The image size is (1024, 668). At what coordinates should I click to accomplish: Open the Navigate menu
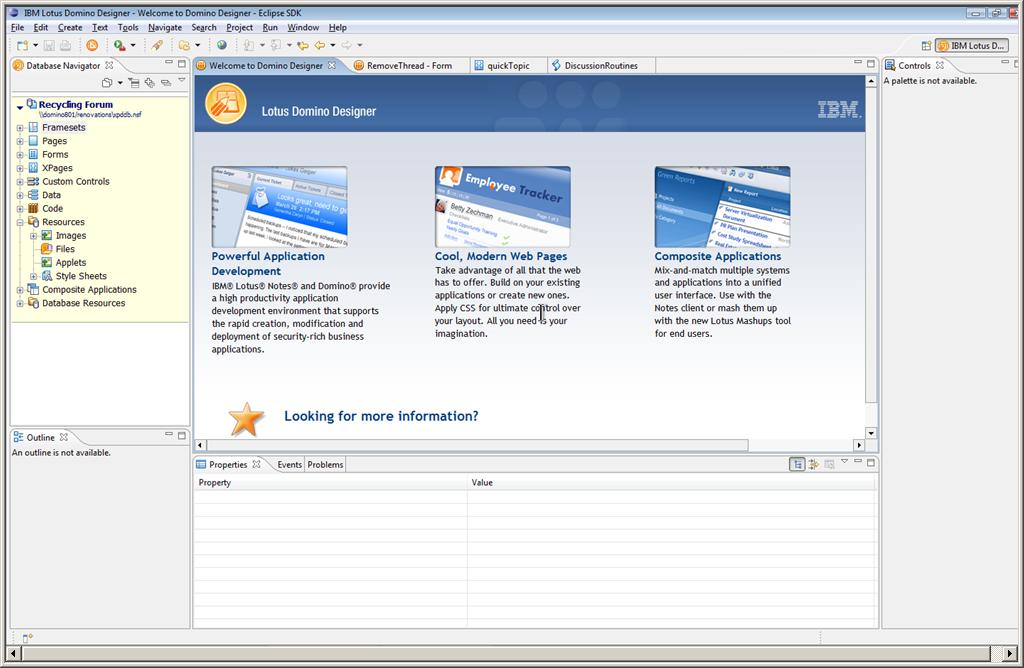(x=165, y=27)
